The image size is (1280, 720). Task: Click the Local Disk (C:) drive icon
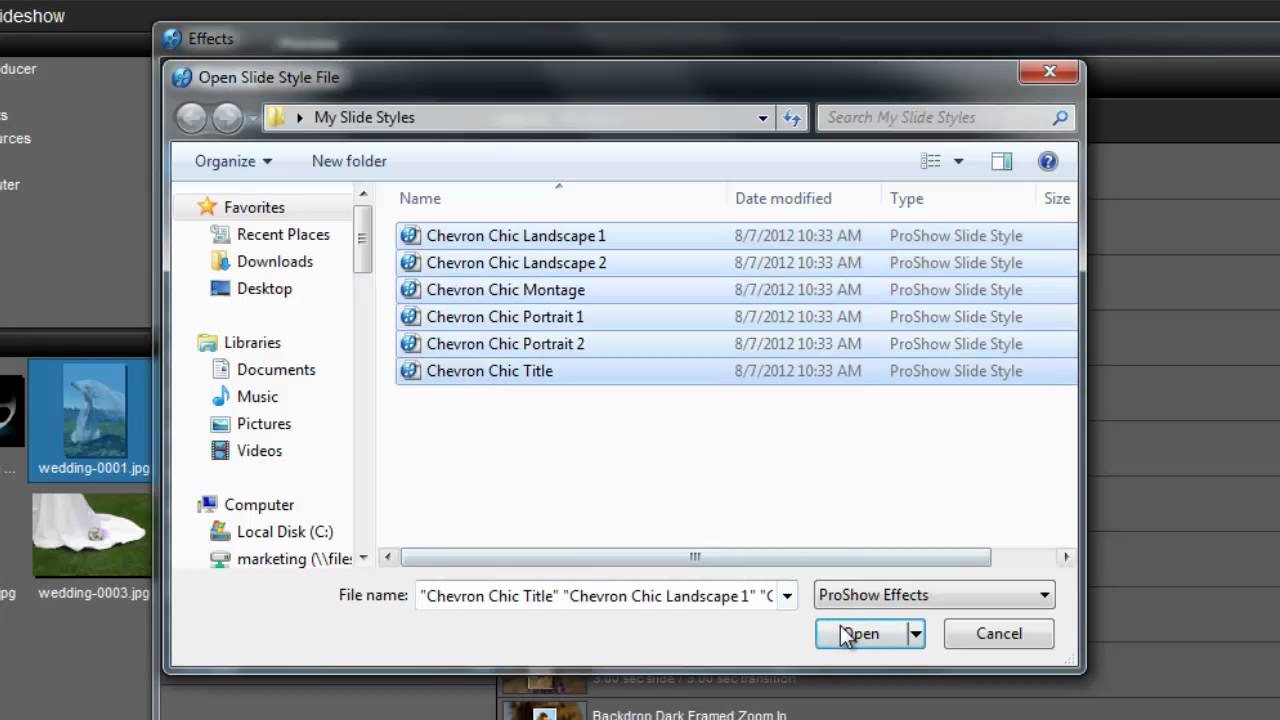tap(221, 531)
